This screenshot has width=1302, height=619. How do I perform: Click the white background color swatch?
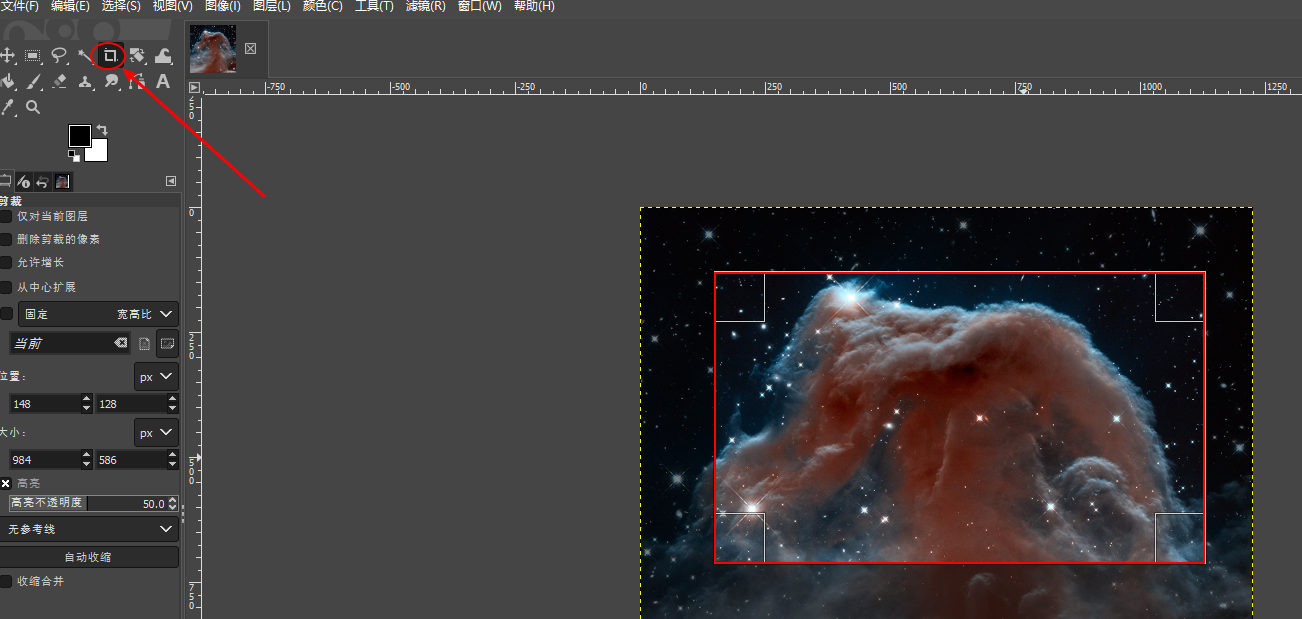[99, 152]
